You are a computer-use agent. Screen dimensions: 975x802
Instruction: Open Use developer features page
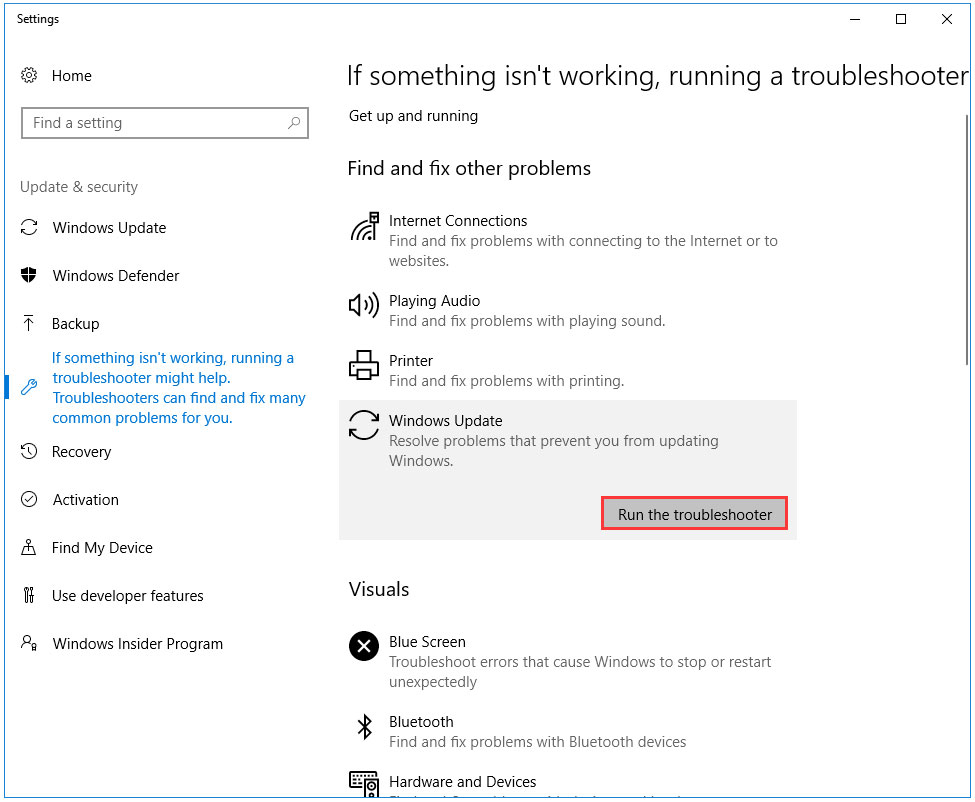(x=127, y=595)
